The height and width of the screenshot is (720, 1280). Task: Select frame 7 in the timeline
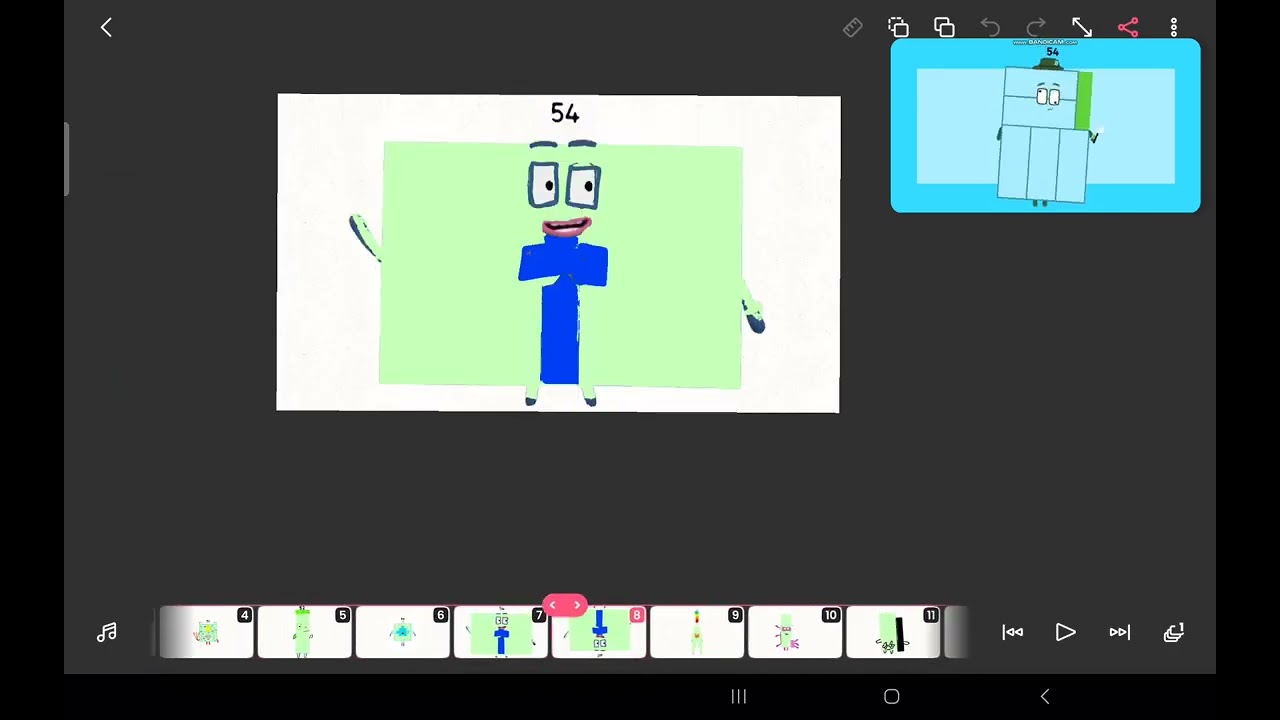[x=501, y=632]
